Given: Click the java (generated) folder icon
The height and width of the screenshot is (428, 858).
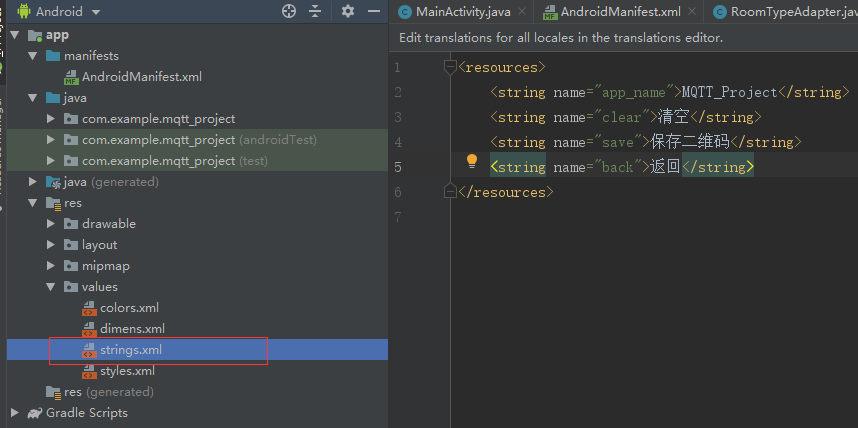Looking at the screenshot, I should [53, 182].
